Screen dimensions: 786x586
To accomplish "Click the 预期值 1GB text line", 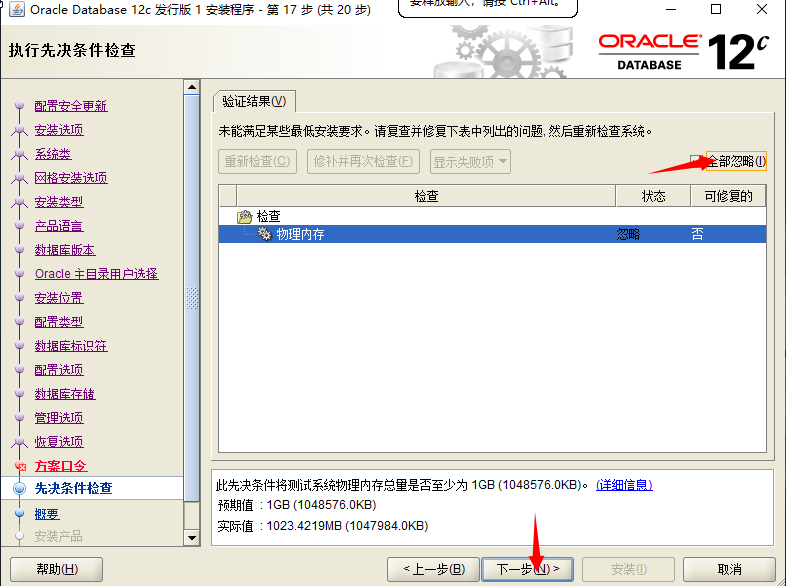I will coord(297,505).
